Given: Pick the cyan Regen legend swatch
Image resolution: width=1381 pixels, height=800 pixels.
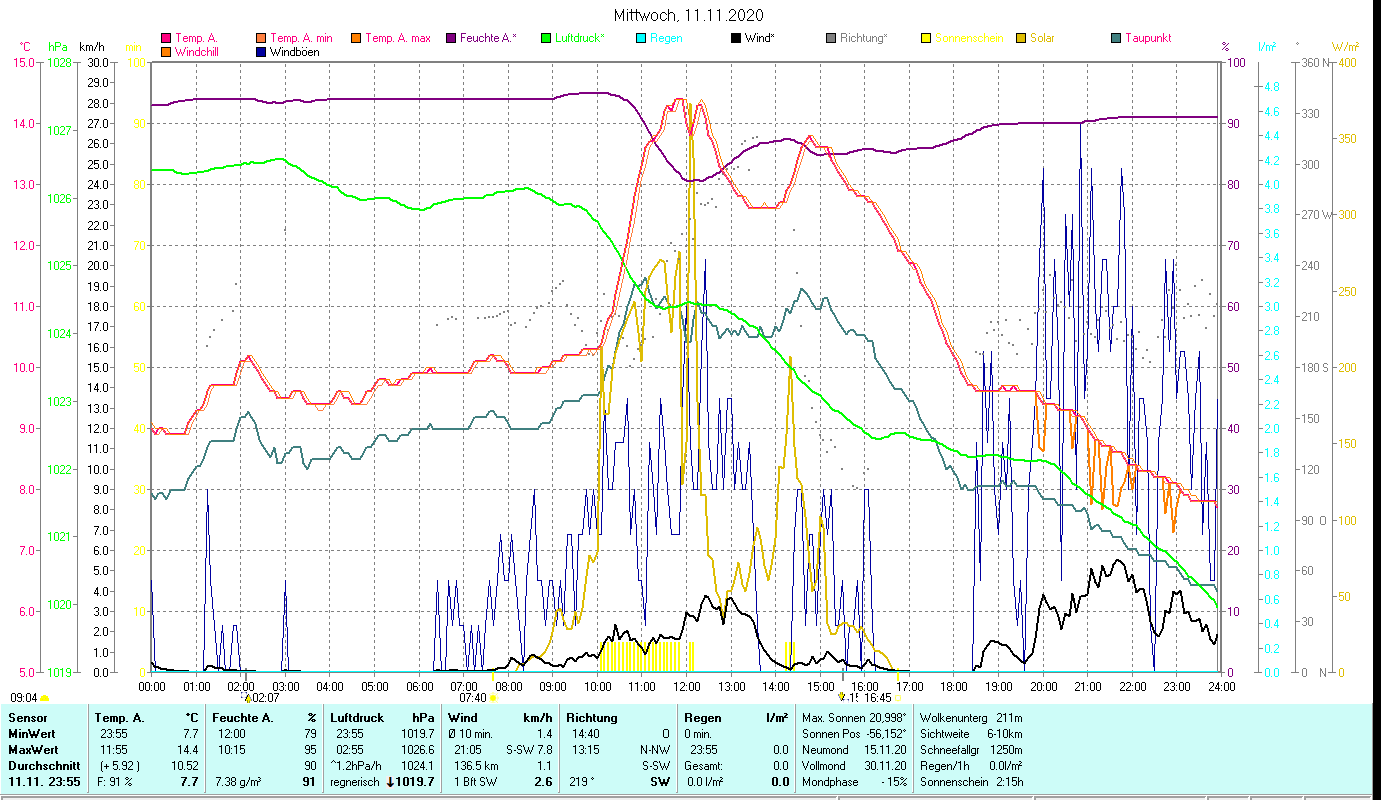Looking at the screenshot, I should 640,38.
